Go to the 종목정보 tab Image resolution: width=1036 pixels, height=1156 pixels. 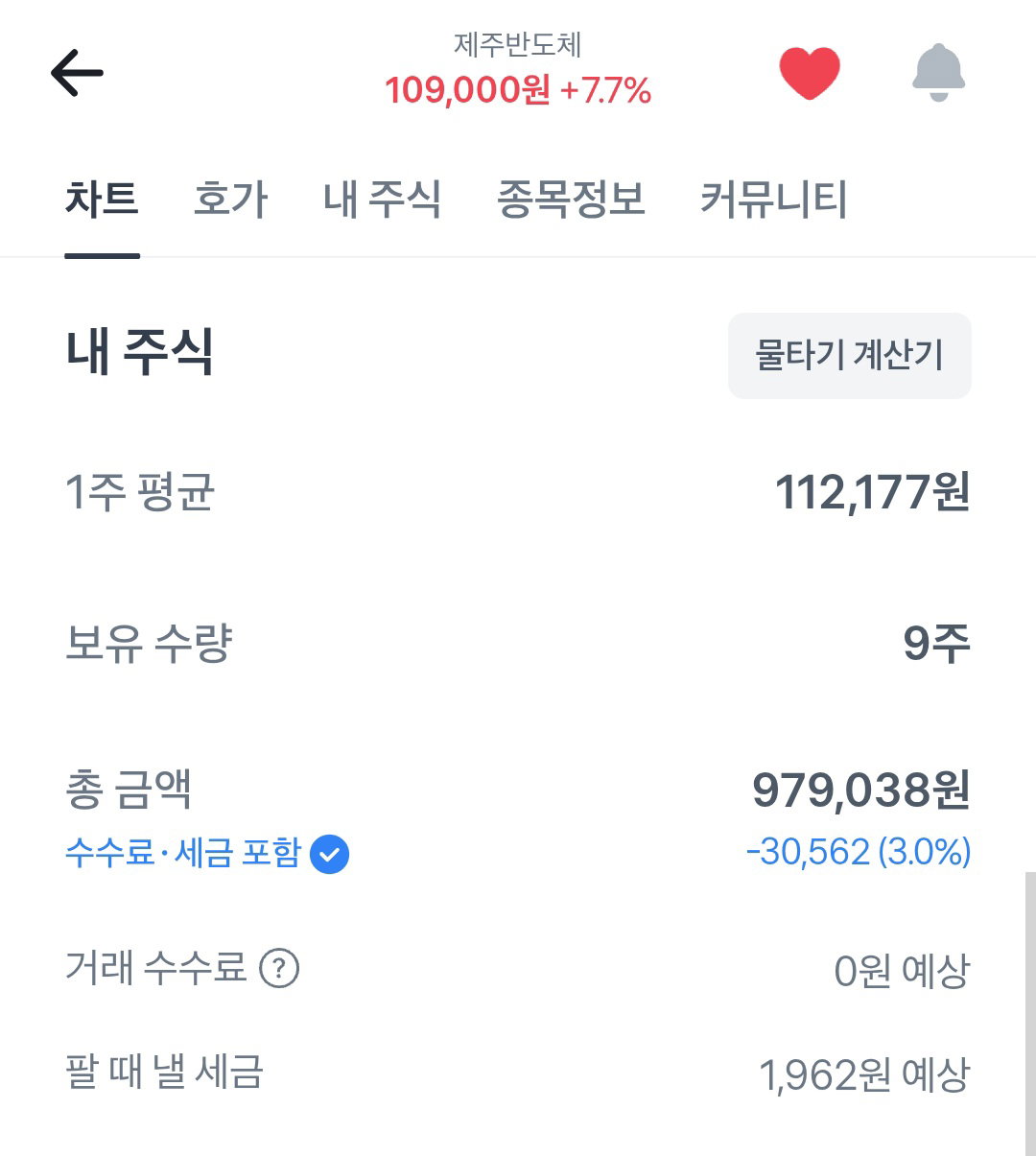(571, 200)
